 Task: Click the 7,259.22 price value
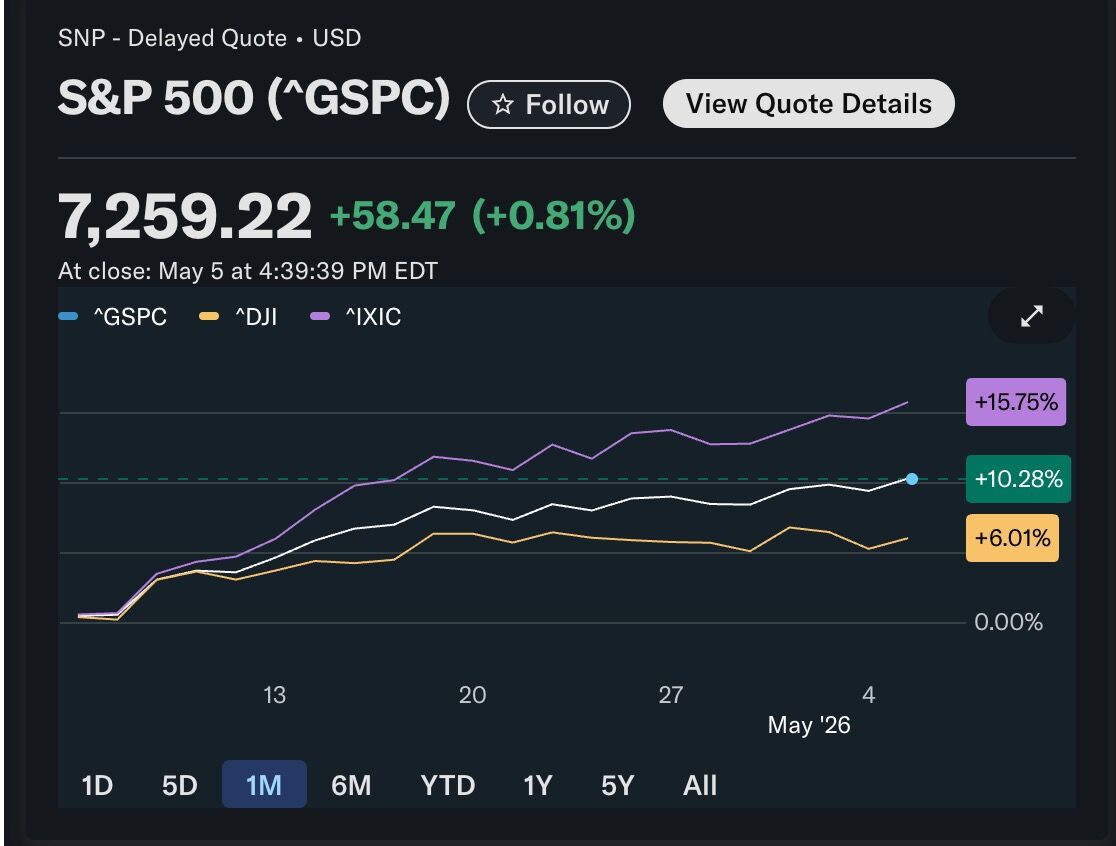point(185,216)
